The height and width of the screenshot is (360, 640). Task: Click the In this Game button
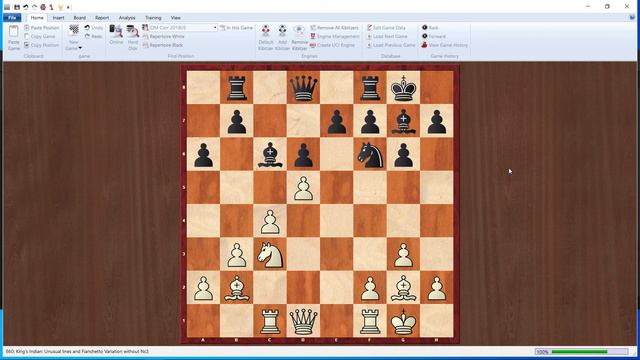(x=236, y=28)
